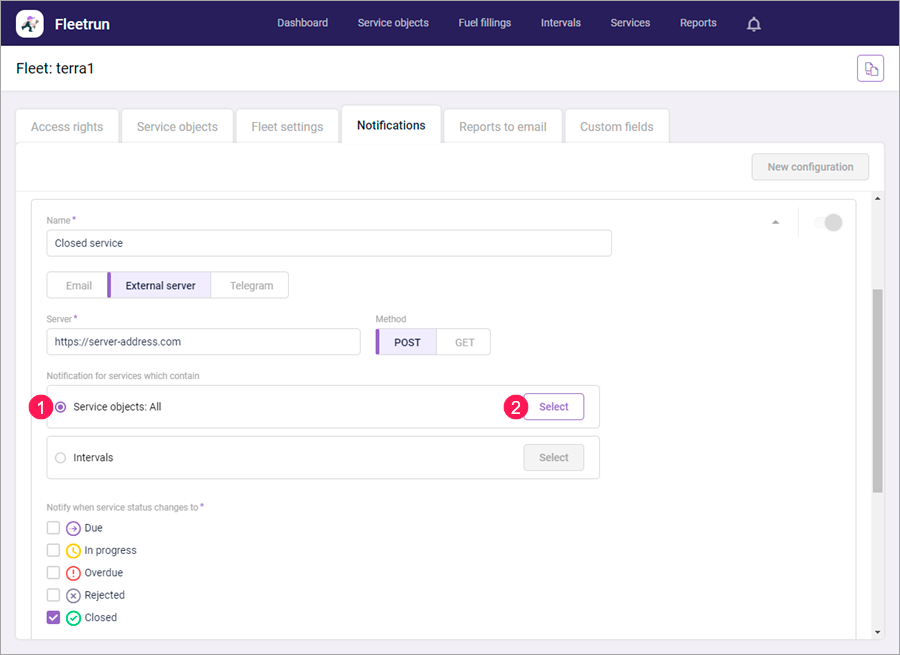Click the New configuration button
The image size is (900, 655).
click(x=810, y=167)
